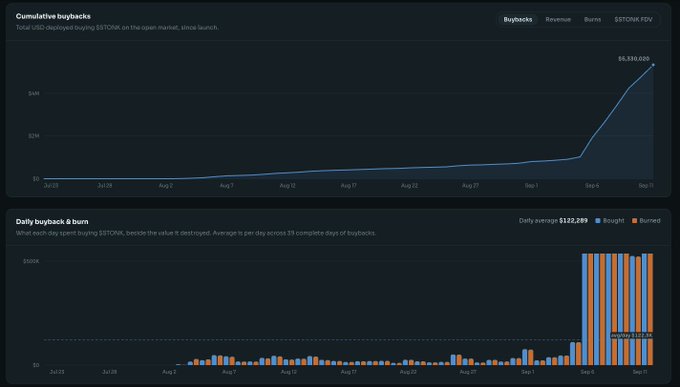Click the avg/day $122.3K marker label
Image resolution: width=680 pixels, height=387 pixels.
coord(631,335)
